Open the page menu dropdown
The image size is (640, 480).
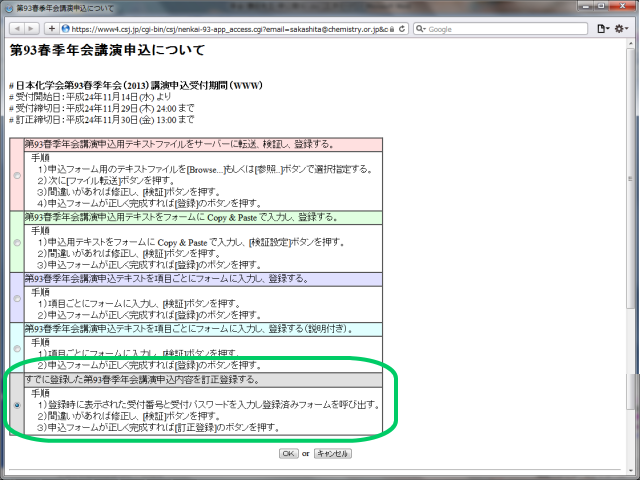coord(603,29)
